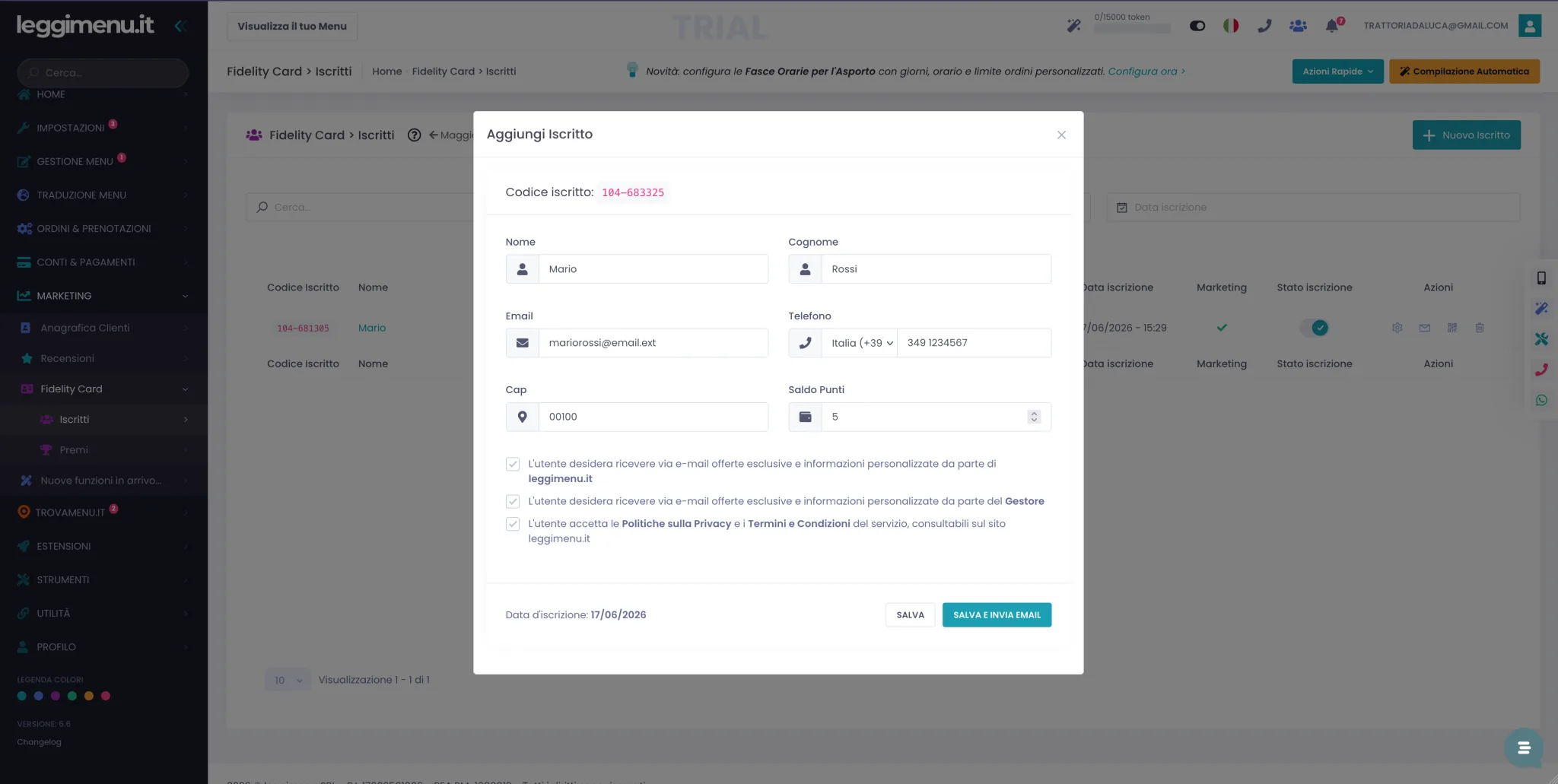Image resolution: width=1558 pixels, height=784 pixels.
Task: Click the magic wand icon in top bar
Action: click(x=1073, y=26)
